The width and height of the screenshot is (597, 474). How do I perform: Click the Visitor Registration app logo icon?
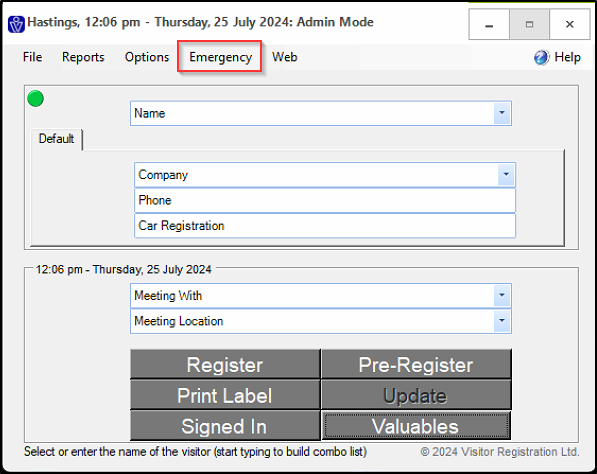point(16,24)
